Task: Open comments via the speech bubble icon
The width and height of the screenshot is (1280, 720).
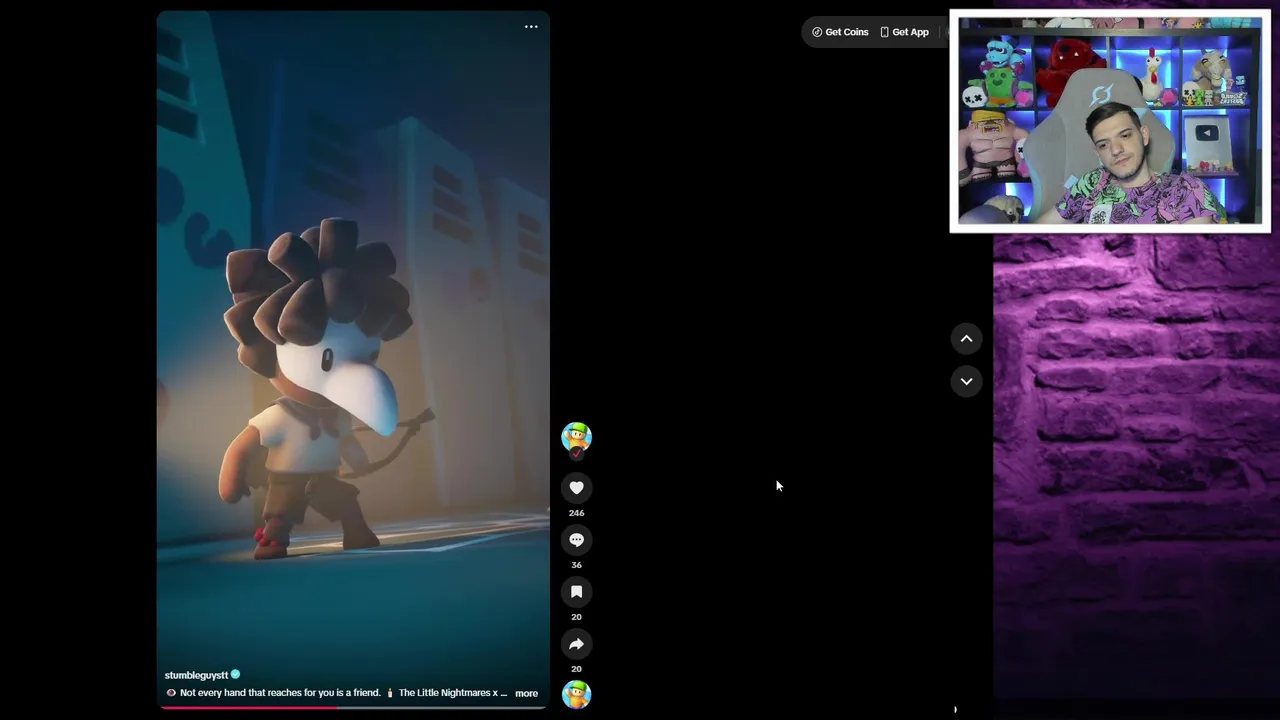Action: tap(576, 540)
